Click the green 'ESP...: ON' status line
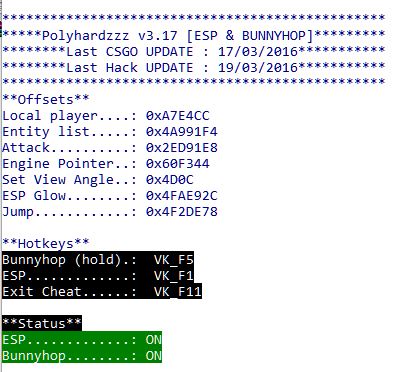Screen dimensions: 404x372 (82, 340)
